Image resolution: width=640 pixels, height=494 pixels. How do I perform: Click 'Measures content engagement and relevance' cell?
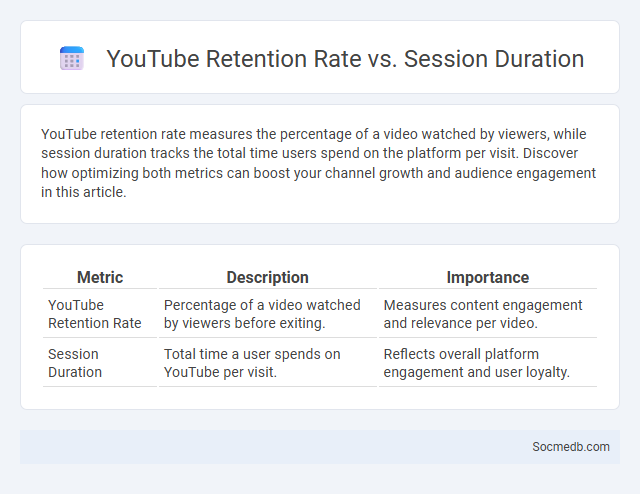click(488, 314)
